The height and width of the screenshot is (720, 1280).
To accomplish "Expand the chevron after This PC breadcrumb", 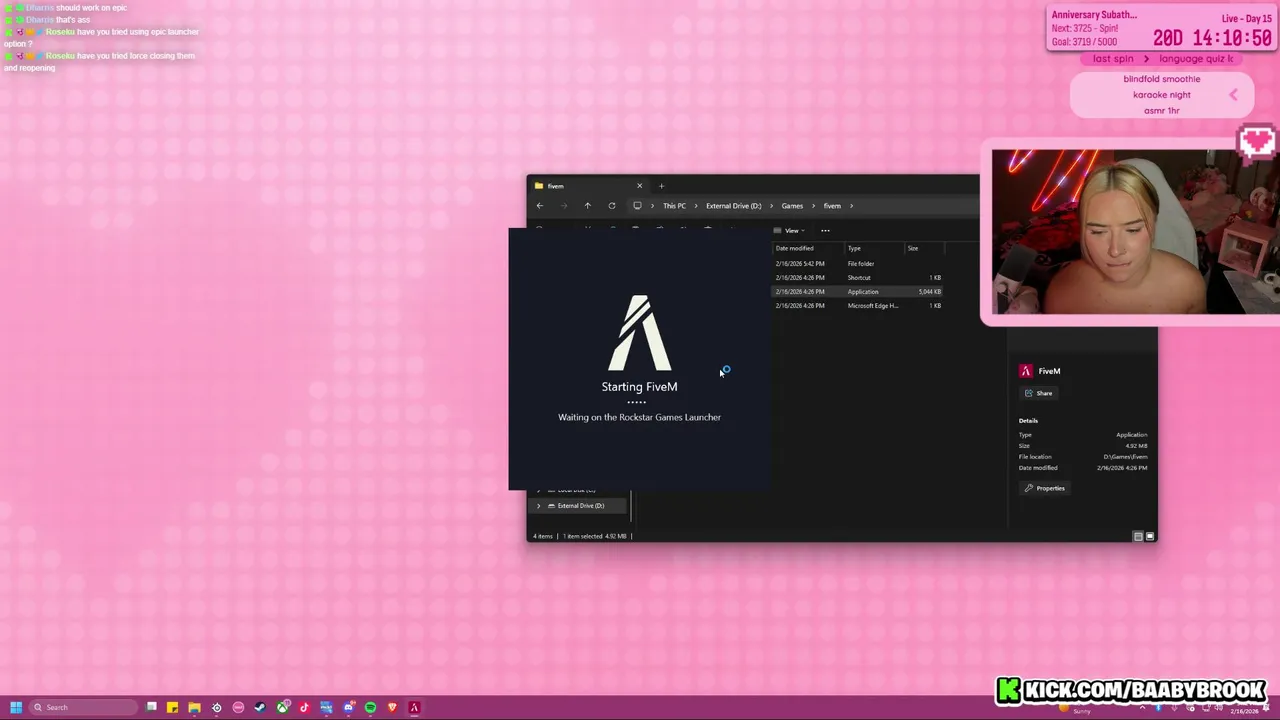I will (x=695, y=206).
